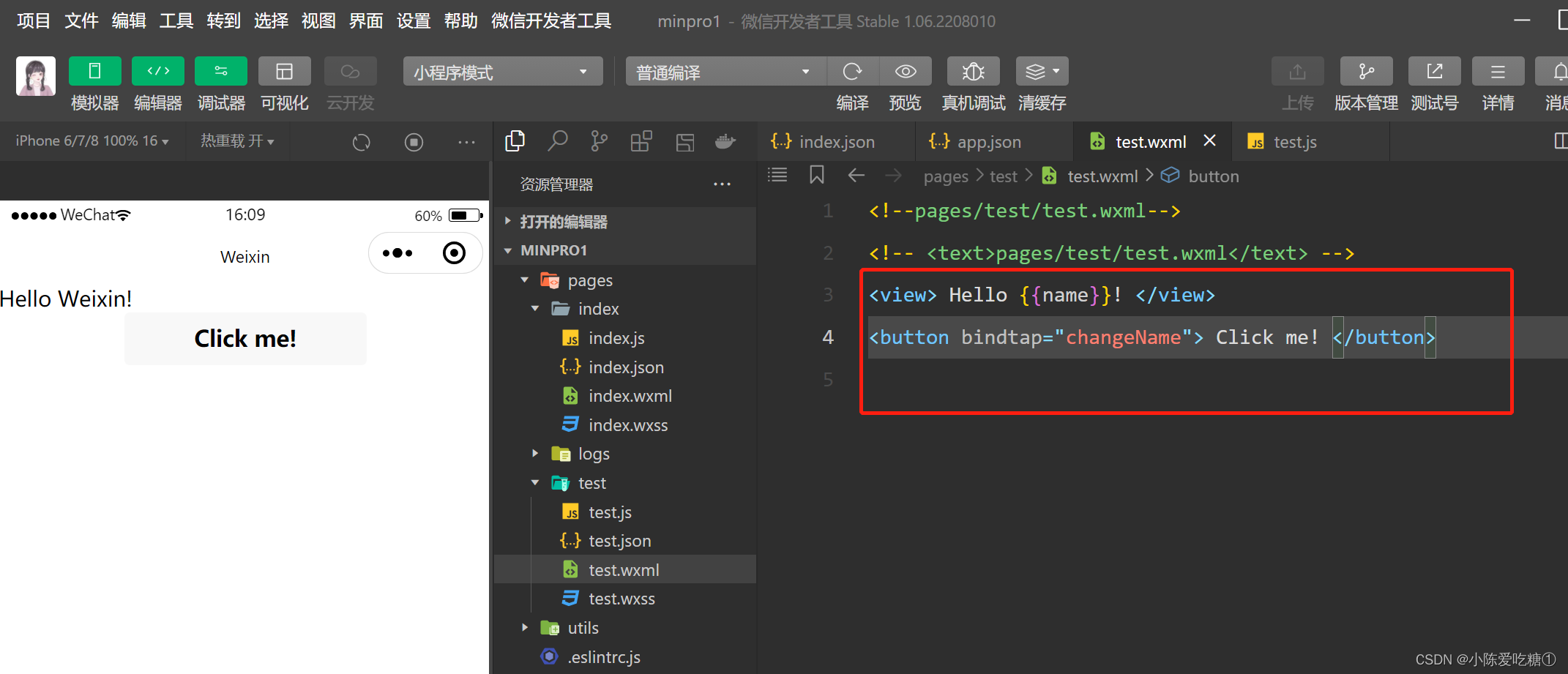The image size is (1568, 674).
Task: Open the 设置 menu
Action: (x=414, y=20)
